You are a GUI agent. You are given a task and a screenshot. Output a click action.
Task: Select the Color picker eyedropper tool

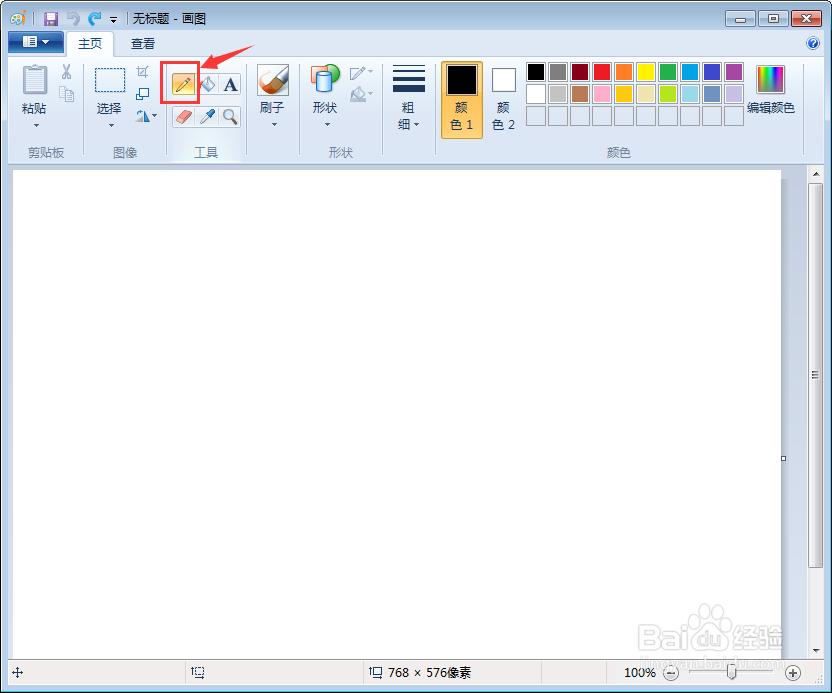coord(207,117)
